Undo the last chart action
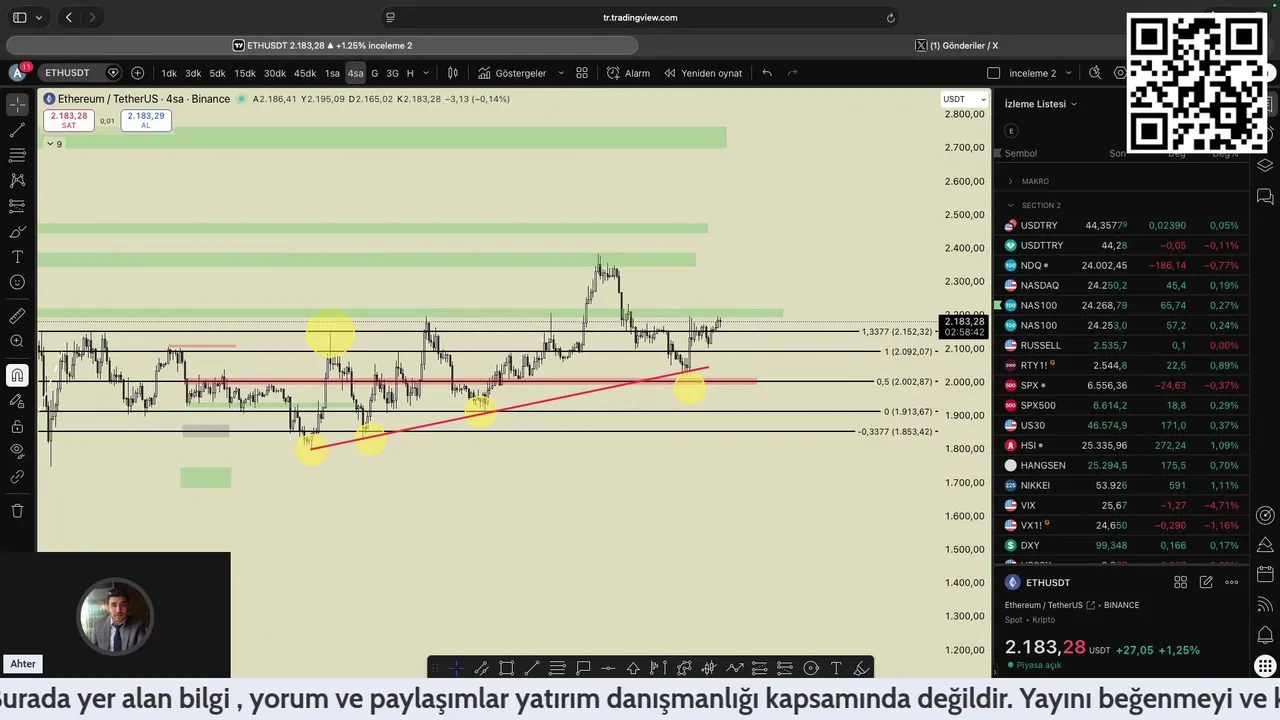Screen dimensions: 1280x720 click(x=767, y=73)
